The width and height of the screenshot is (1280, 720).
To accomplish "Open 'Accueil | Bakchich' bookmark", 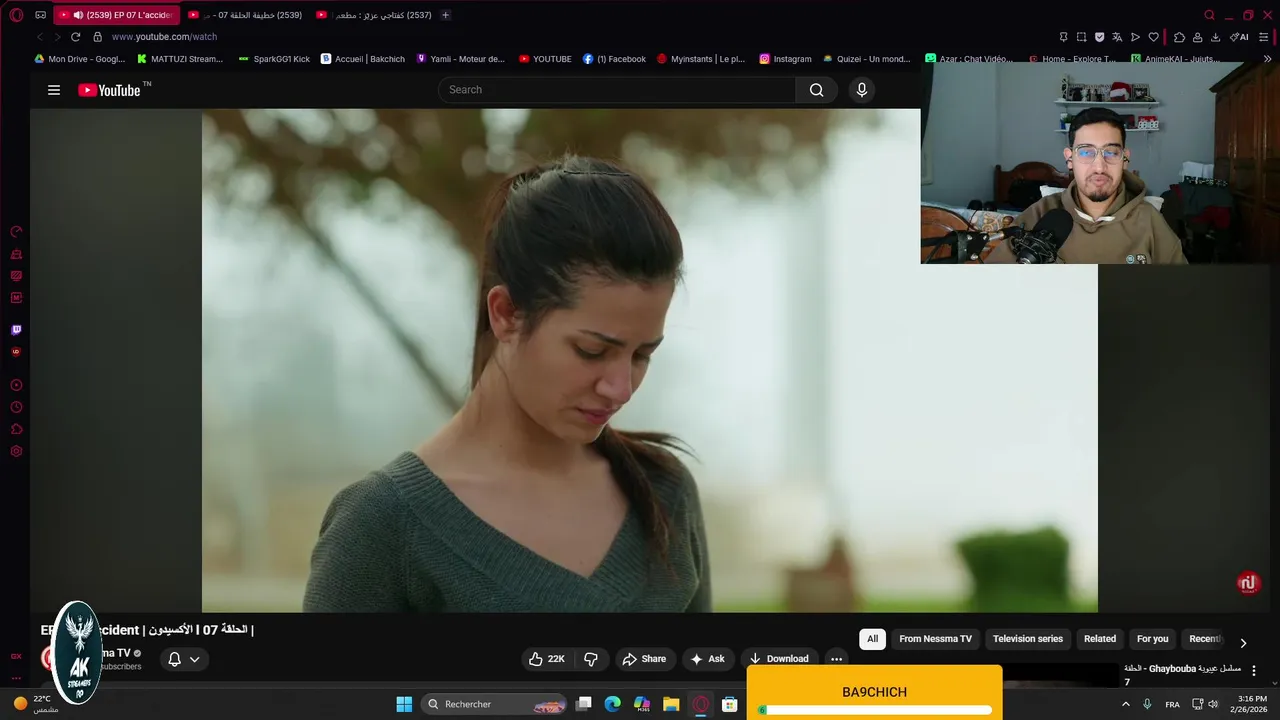I will click(x=363, y=59).
